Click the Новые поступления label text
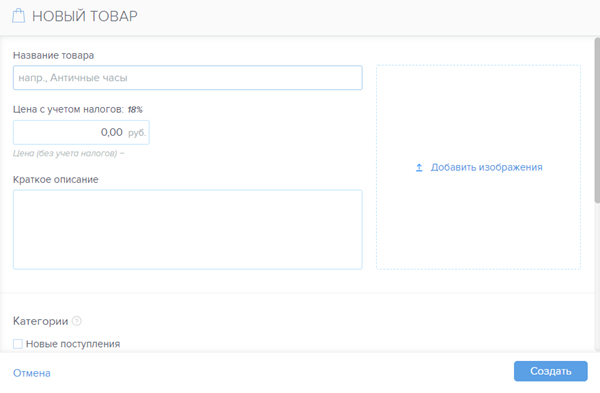This screenshot has width=600, height=393. click(x=73, y=344)
